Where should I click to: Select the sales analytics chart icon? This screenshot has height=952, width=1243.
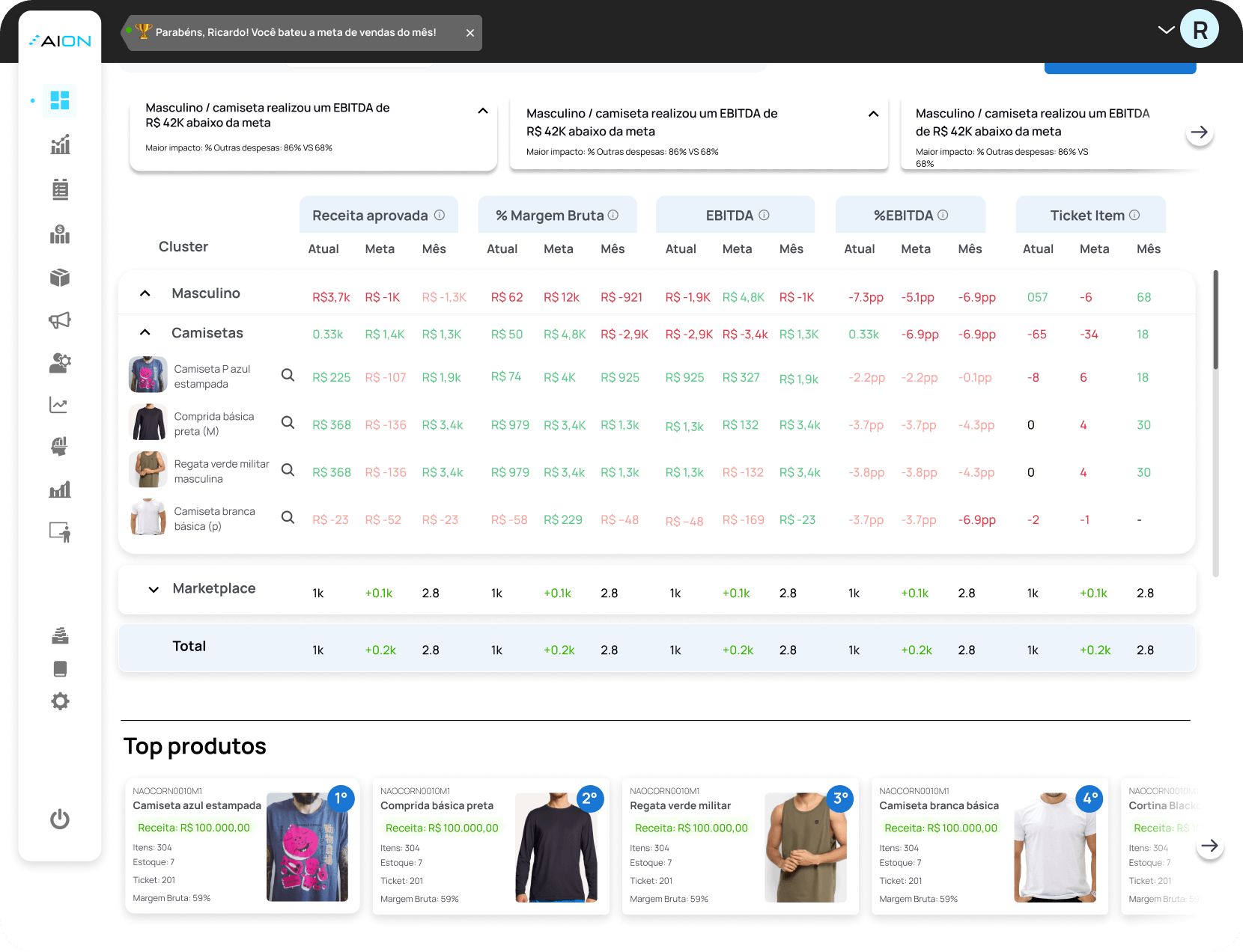coord(60,144)
